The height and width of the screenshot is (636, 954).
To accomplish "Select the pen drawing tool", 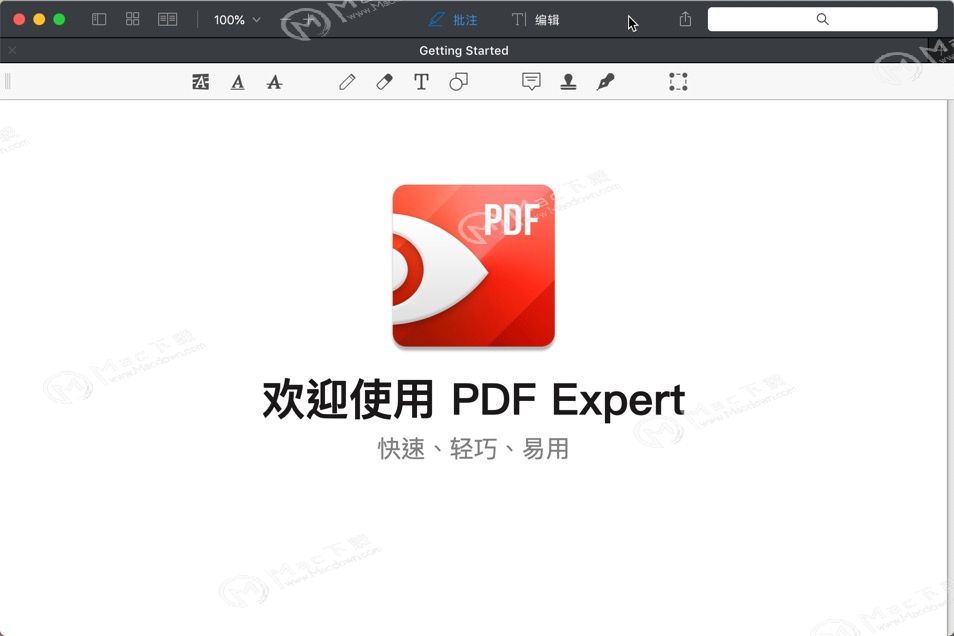I will tap(347, 82).
